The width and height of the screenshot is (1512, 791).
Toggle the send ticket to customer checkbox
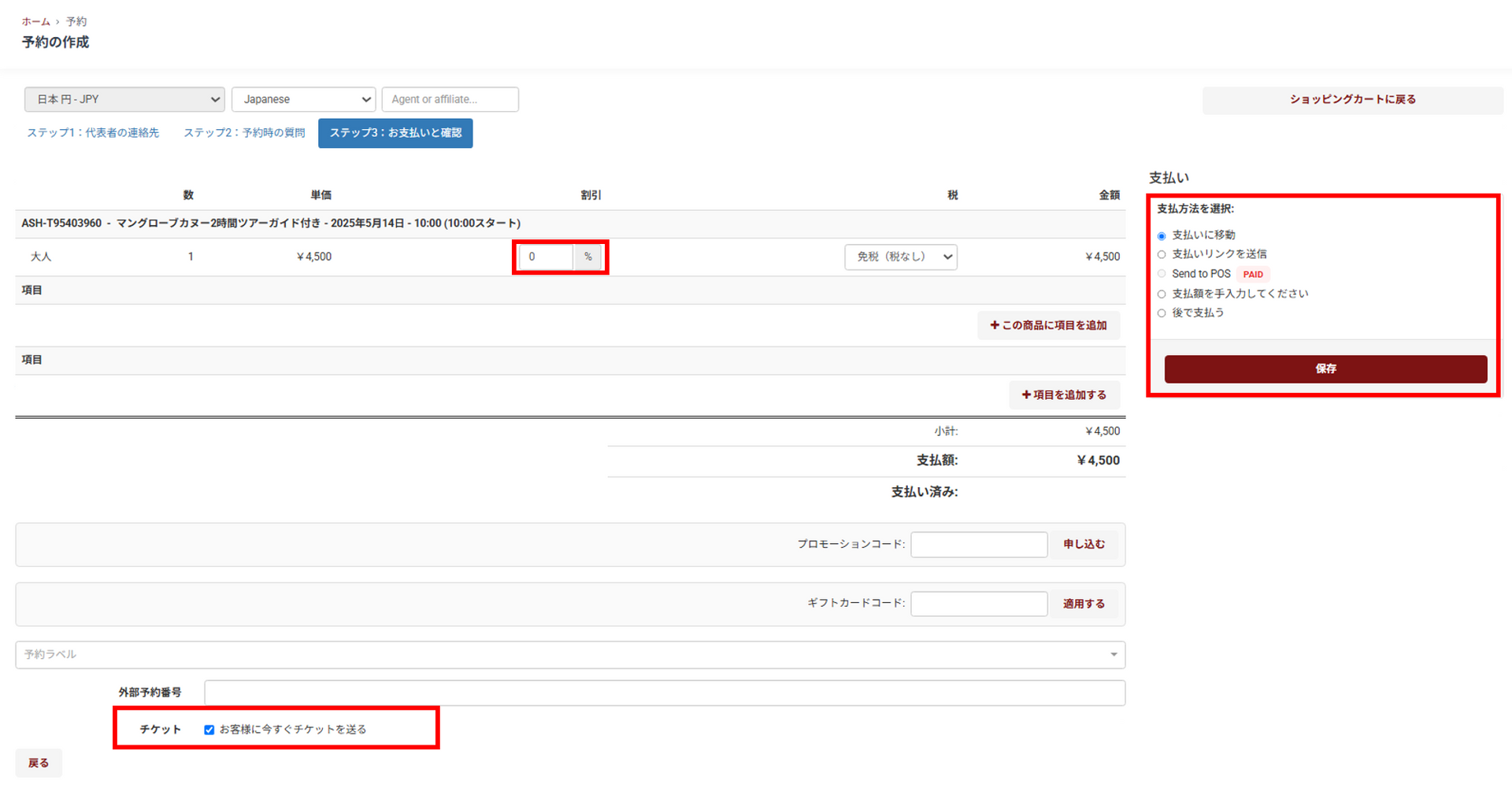pos(209,730)
